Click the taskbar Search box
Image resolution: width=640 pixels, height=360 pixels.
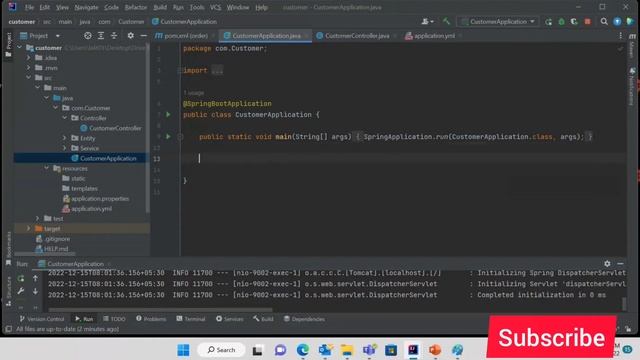point(221,350)
